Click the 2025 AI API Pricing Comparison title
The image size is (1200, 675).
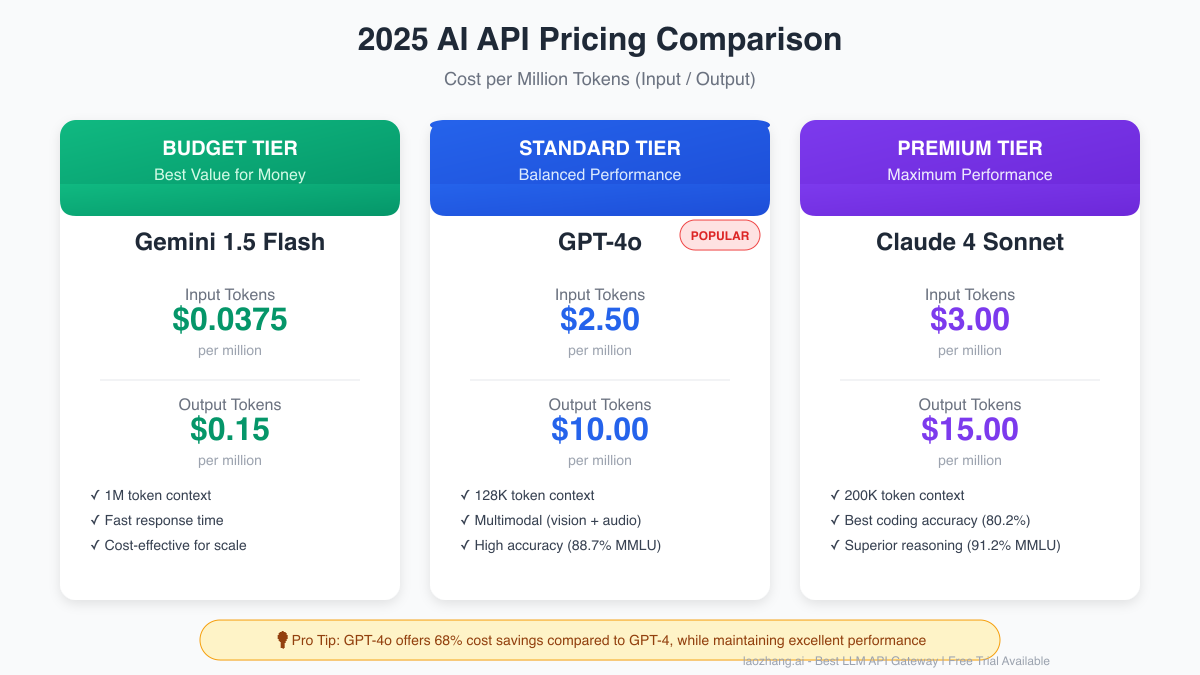[x=600, y=40]
